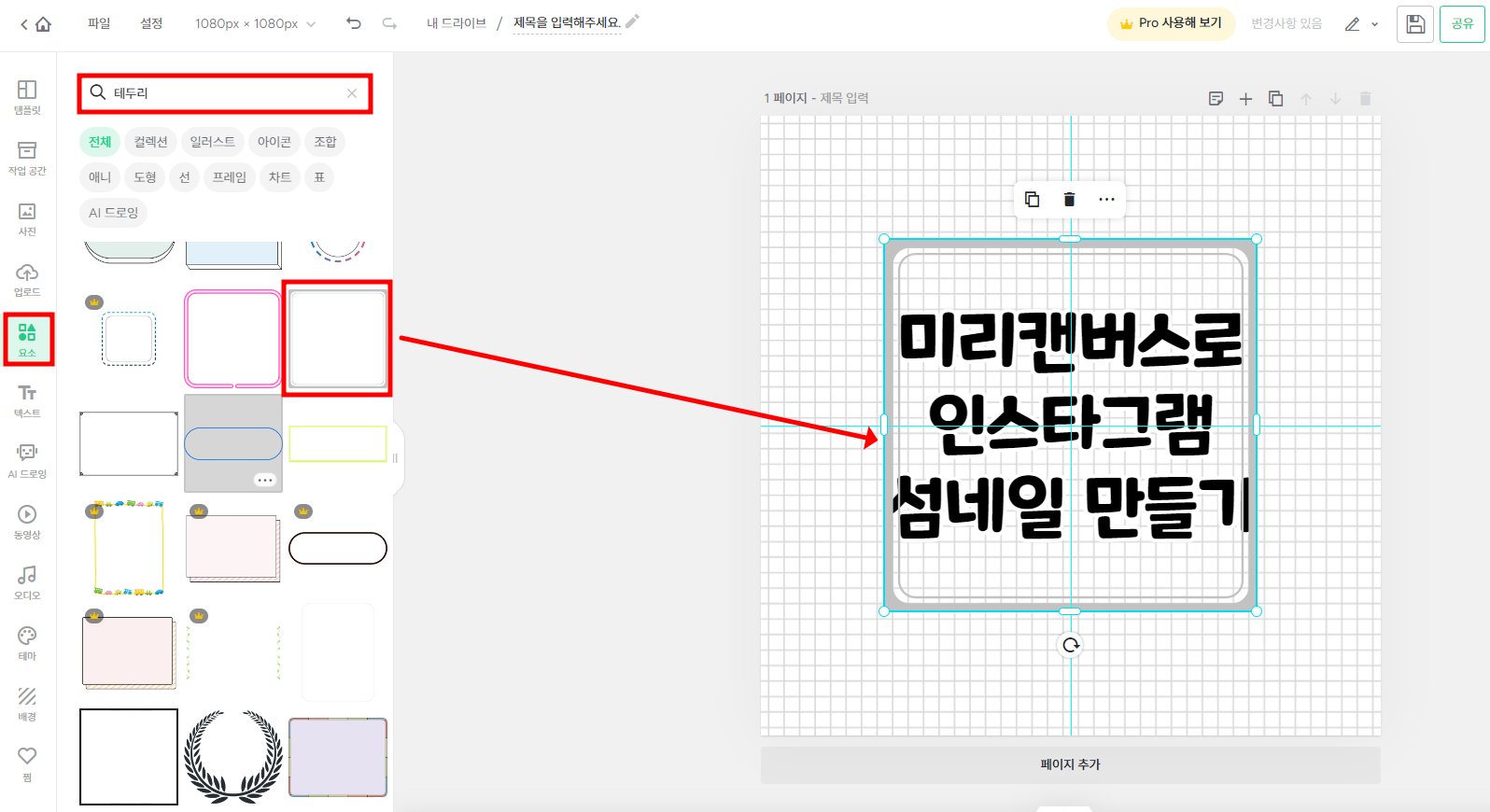
Task: Open the 파일 menu
Action: tap(99, 23)
